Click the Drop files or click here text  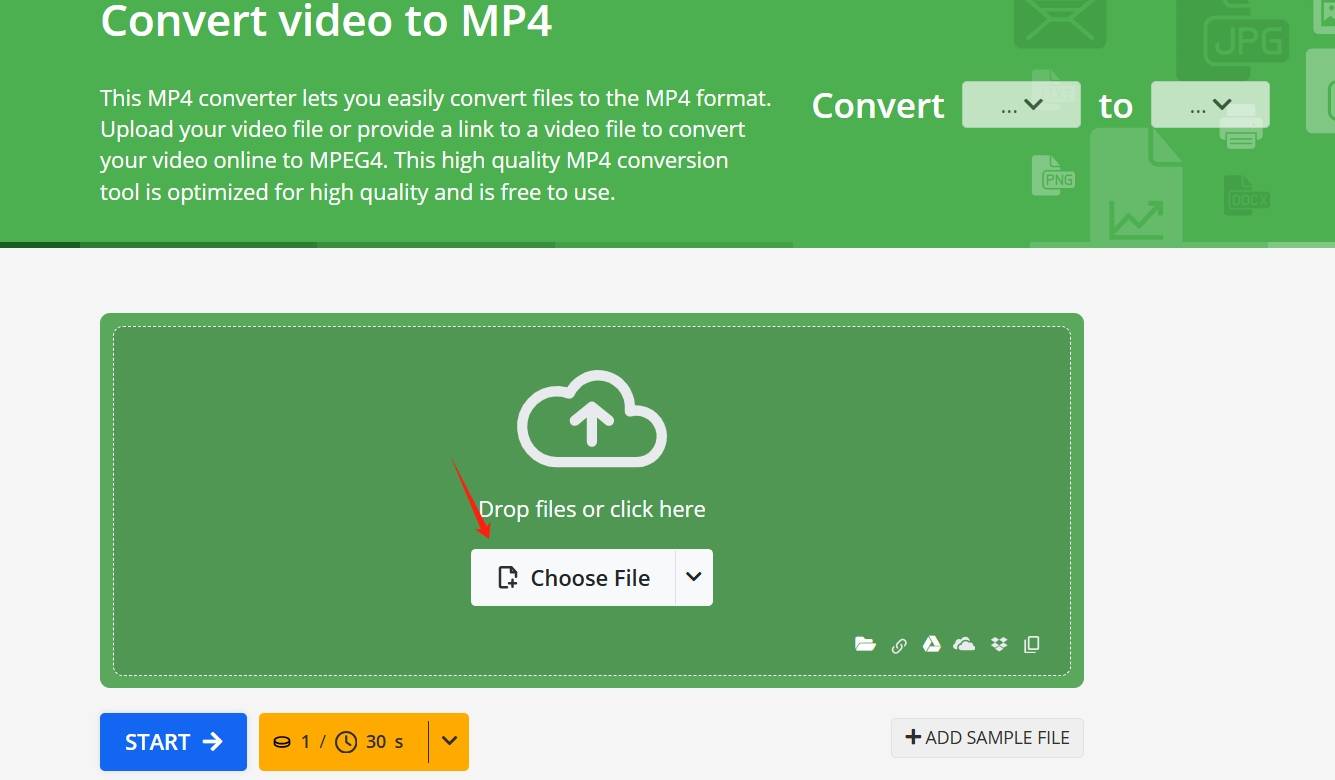coord(591,509)
